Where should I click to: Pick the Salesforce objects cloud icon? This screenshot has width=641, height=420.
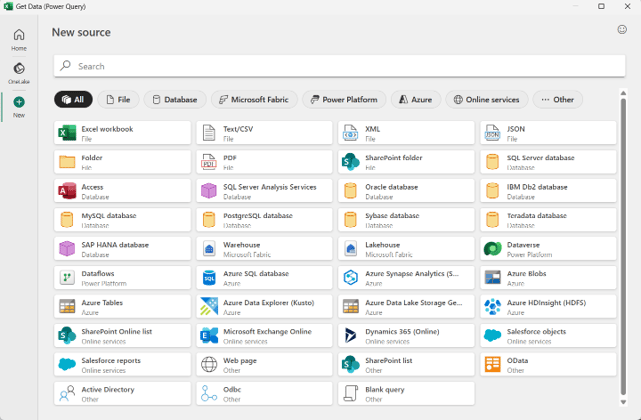[493, 336]
